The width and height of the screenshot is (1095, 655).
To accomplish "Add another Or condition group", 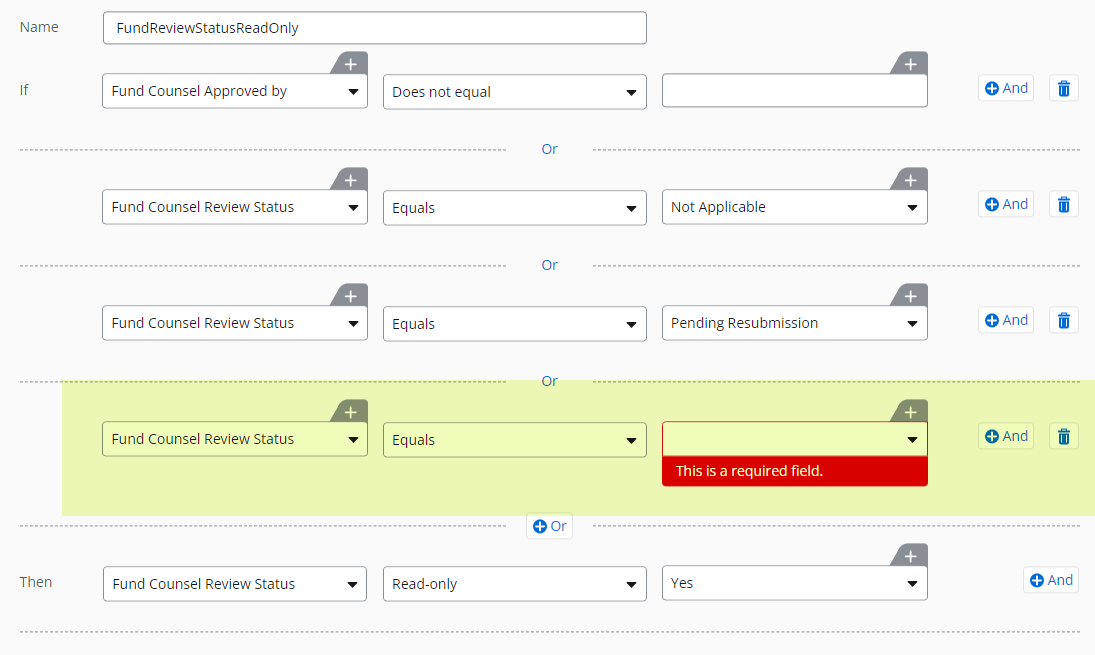I will (x=550, y=527).
